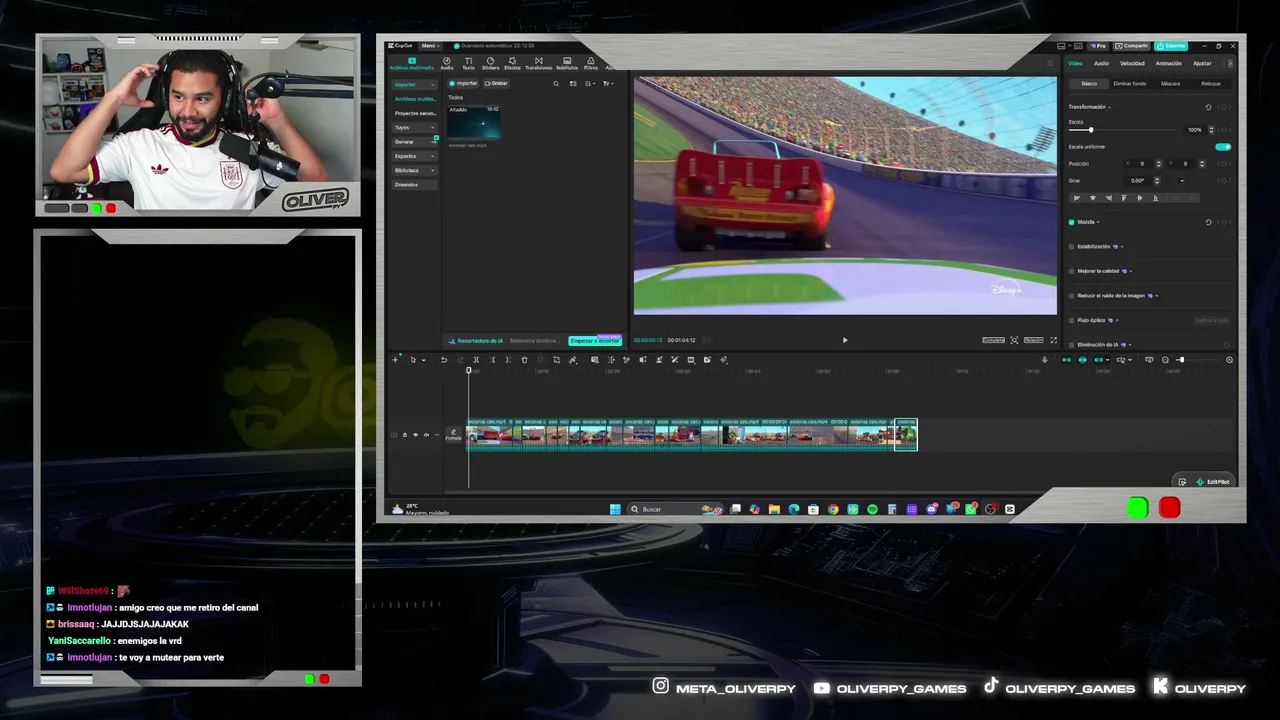Image resolution: width=1280 pixels, height=720 pixels.
Task: Open the Stickers panel
Action: pyautogui.click(x=490, y=64)
